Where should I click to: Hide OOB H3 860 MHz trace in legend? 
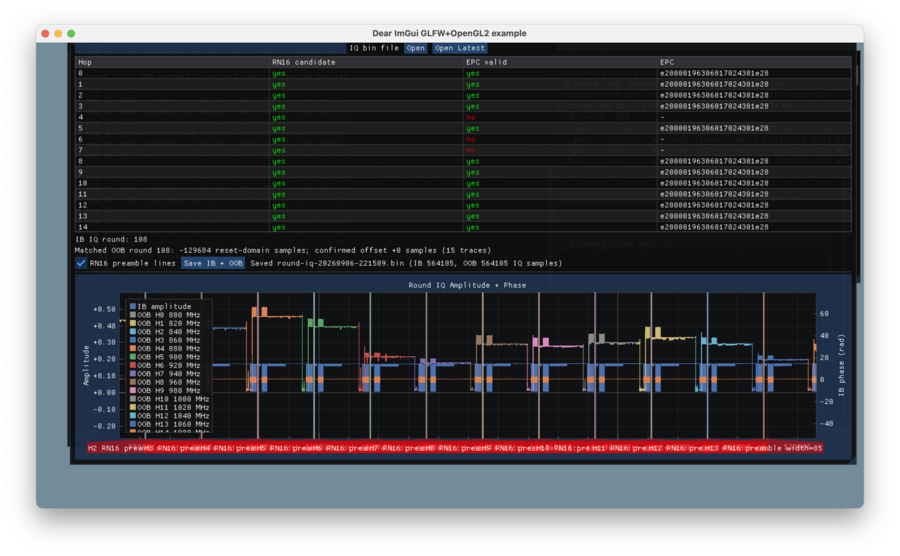pyautogui.click(x=165, y=340)
